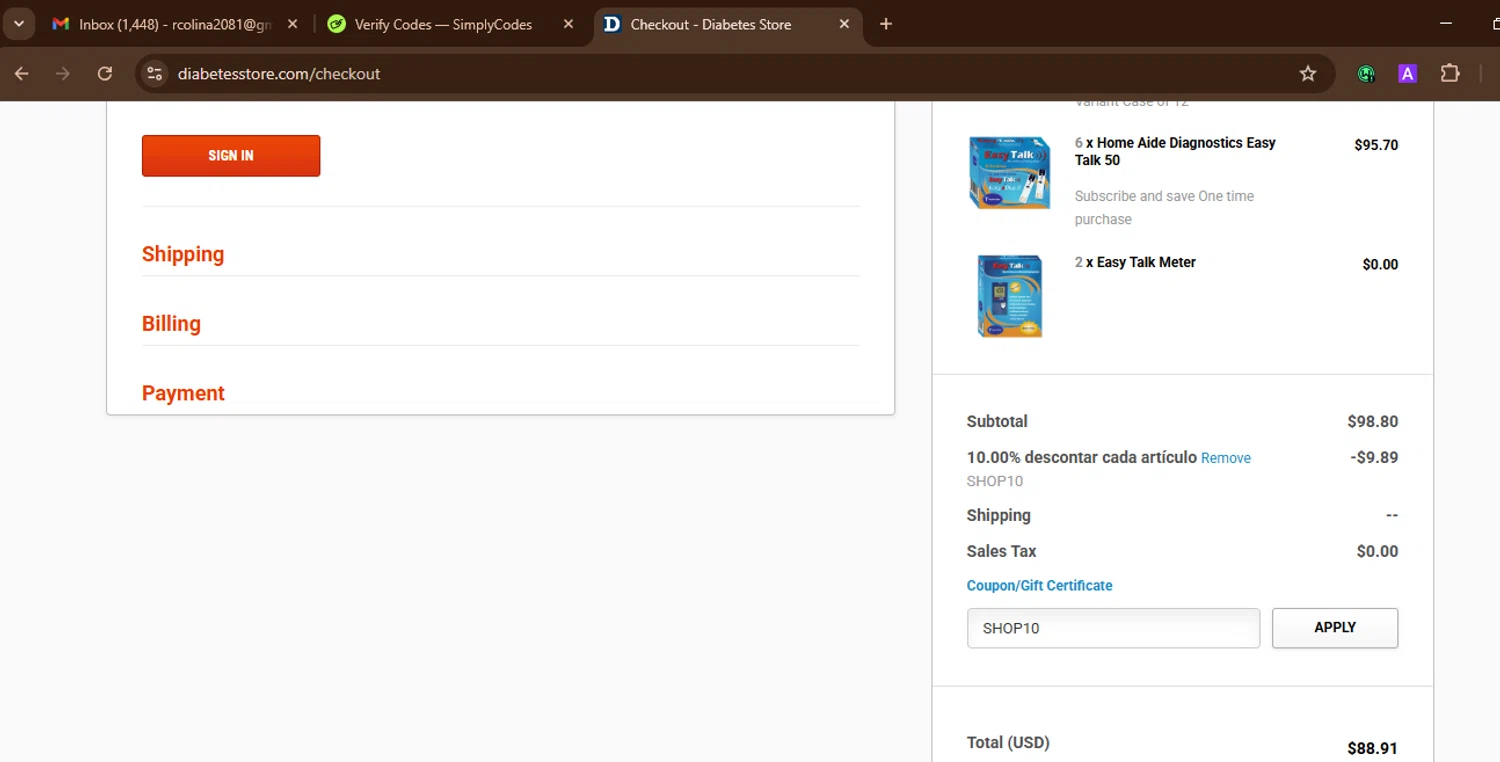Image resolution: width=1500 pixels, height=762 pixels.
Task: Close the Checkout tab
Action: click(844, 24)
